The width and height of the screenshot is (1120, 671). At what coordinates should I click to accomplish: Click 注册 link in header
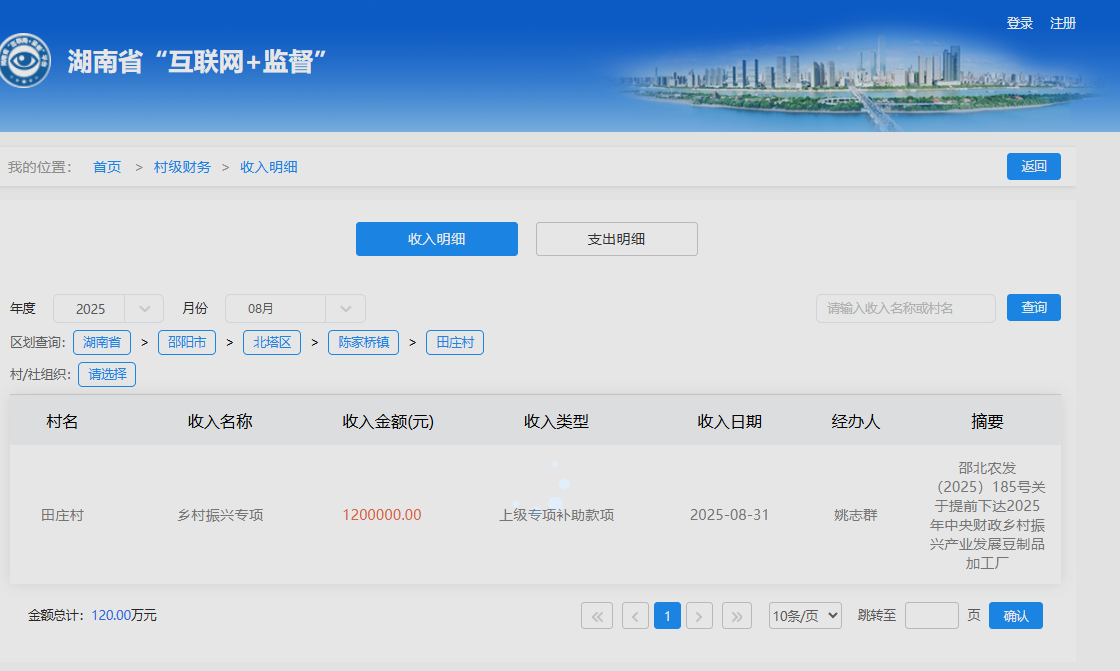click(x=1063, y=23)
